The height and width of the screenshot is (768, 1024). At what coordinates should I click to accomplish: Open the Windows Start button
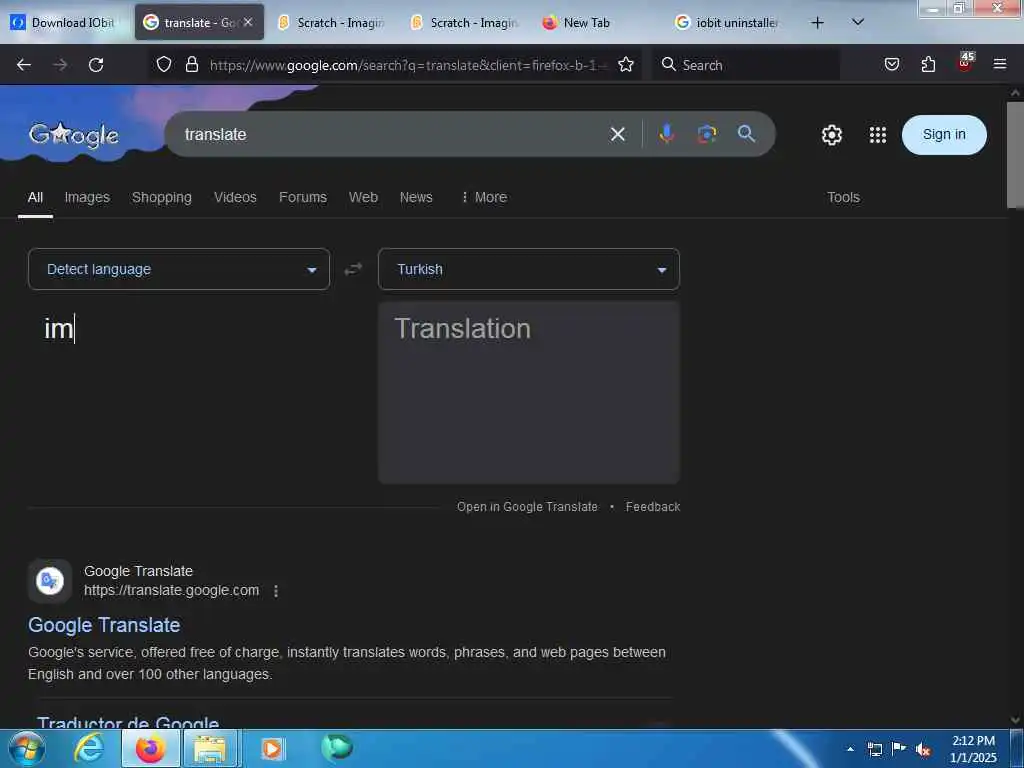coord(26,748)
